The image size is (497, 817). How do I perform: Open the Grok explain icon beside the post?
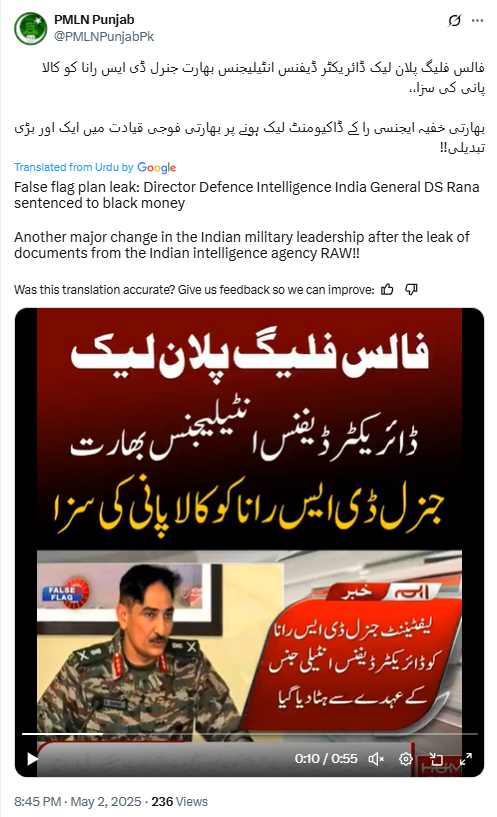[x=454, y=21]
